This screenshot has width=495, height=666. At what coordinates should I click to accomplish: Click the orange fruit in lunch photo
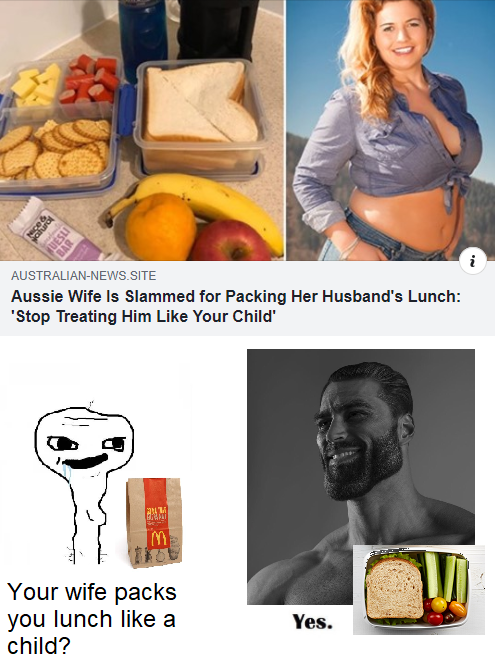(161, 227)
